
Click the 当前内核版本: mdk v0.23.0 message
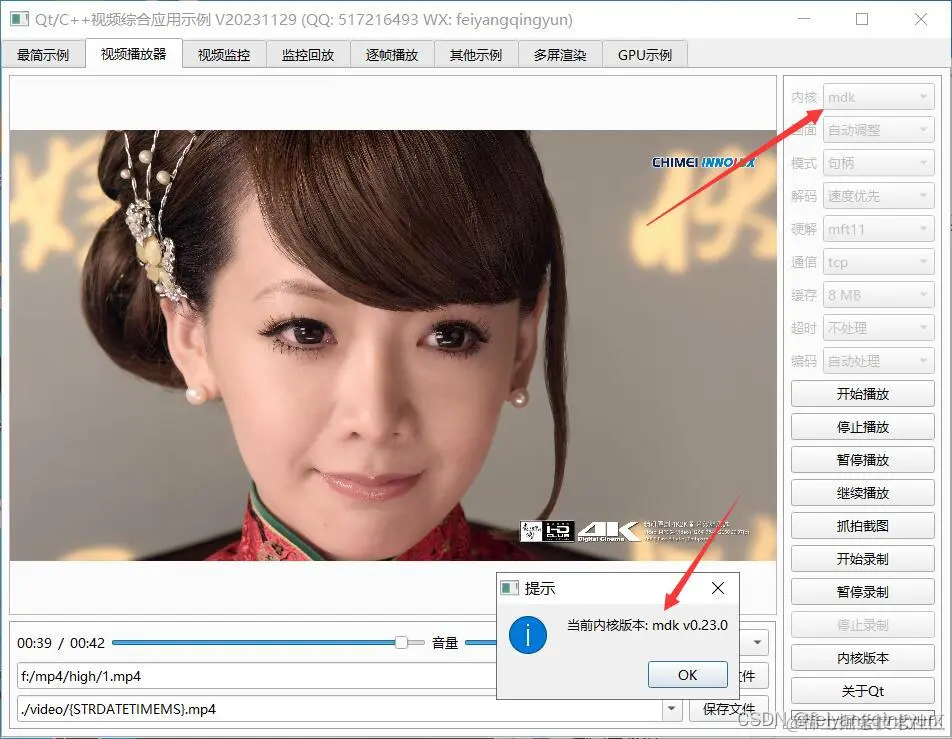tap(647, 625)
